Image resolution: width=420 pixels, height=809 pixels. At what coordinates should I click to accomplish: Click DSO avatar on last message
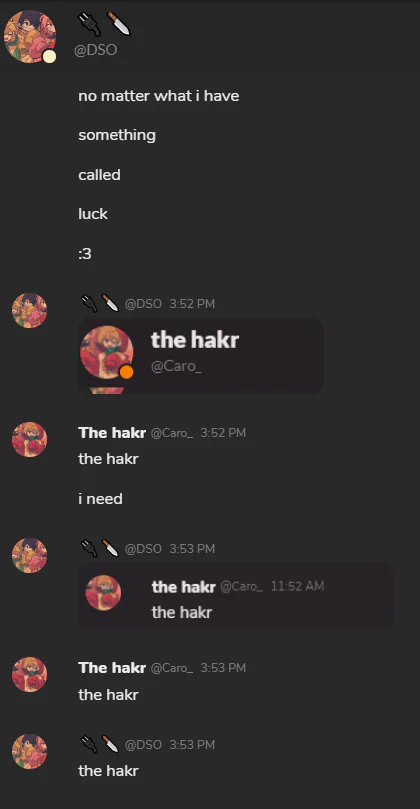point(29,751)
